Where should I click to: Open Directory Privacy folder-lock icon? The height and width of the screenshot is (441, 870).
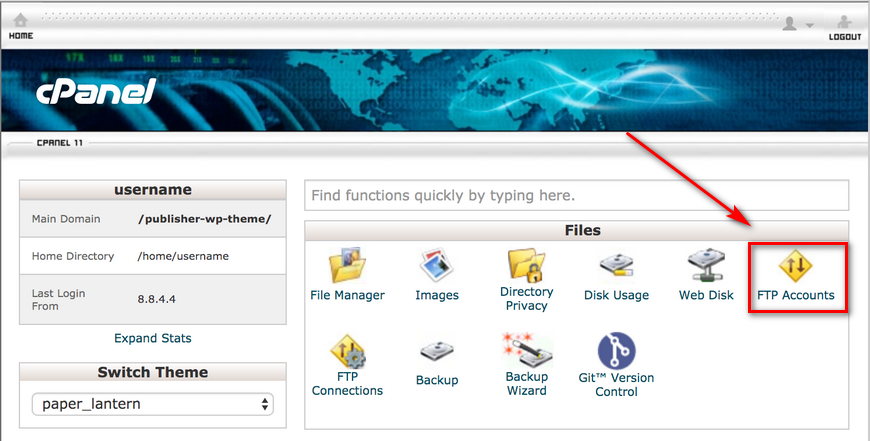click(527, 265)
